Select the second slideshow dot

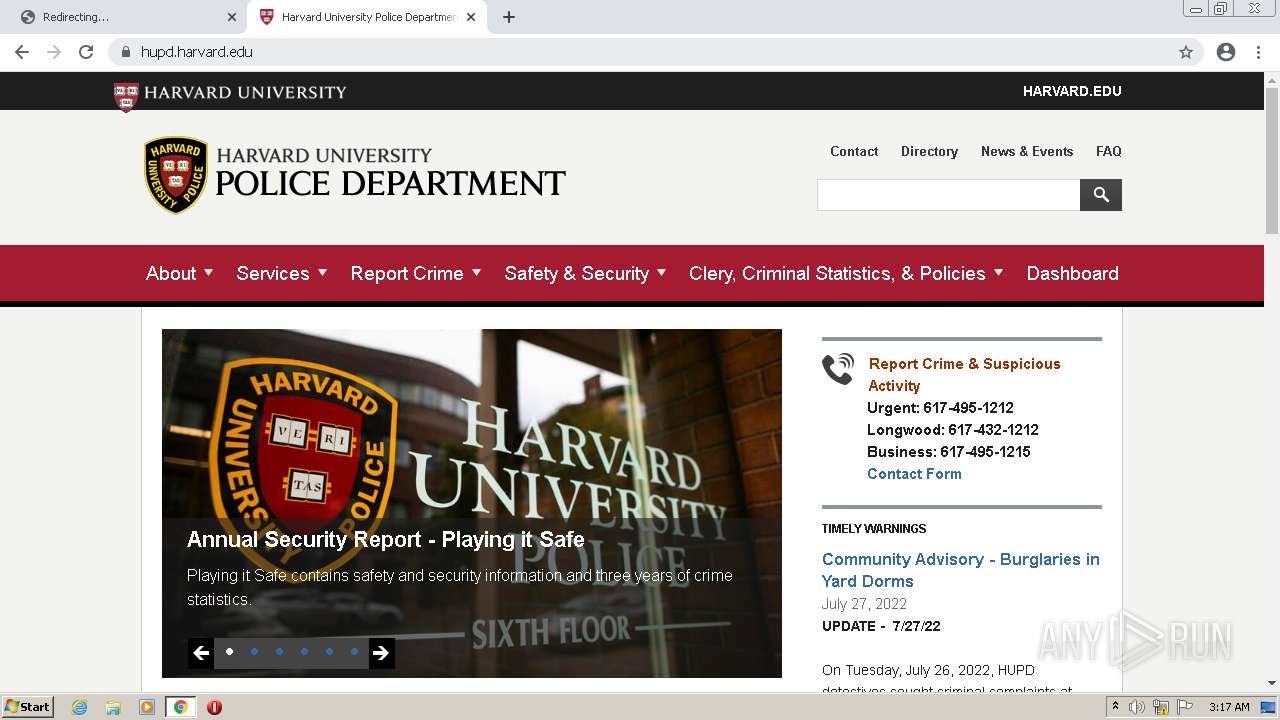[254, 651]
